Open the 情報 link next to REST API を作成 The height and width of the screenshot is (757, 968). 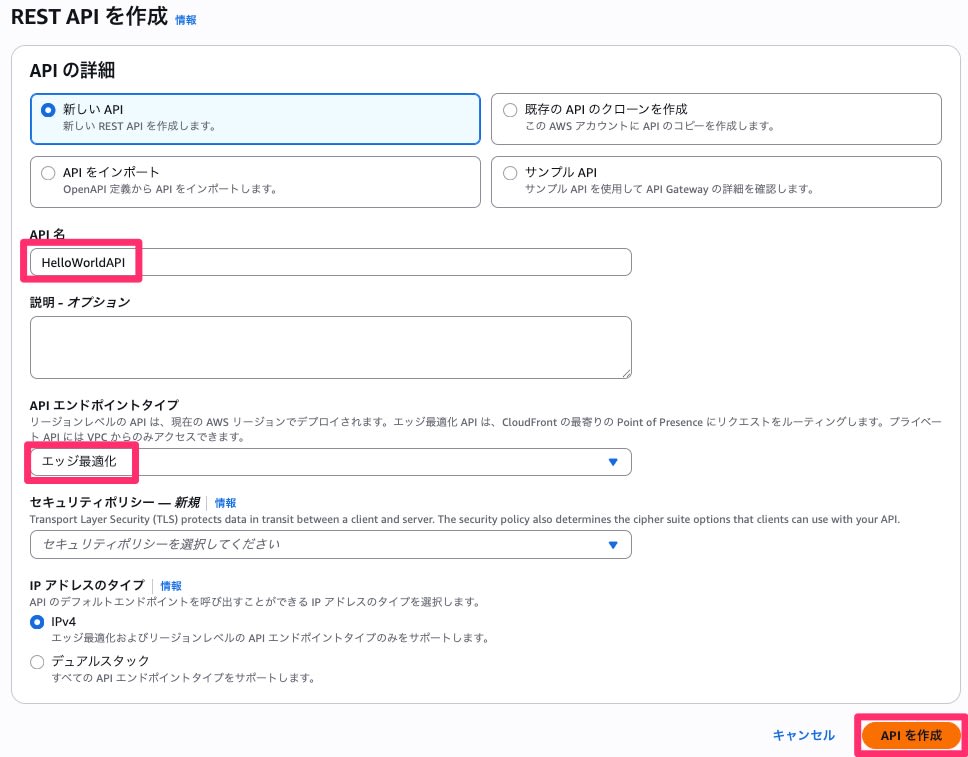[x=186, y=20]
